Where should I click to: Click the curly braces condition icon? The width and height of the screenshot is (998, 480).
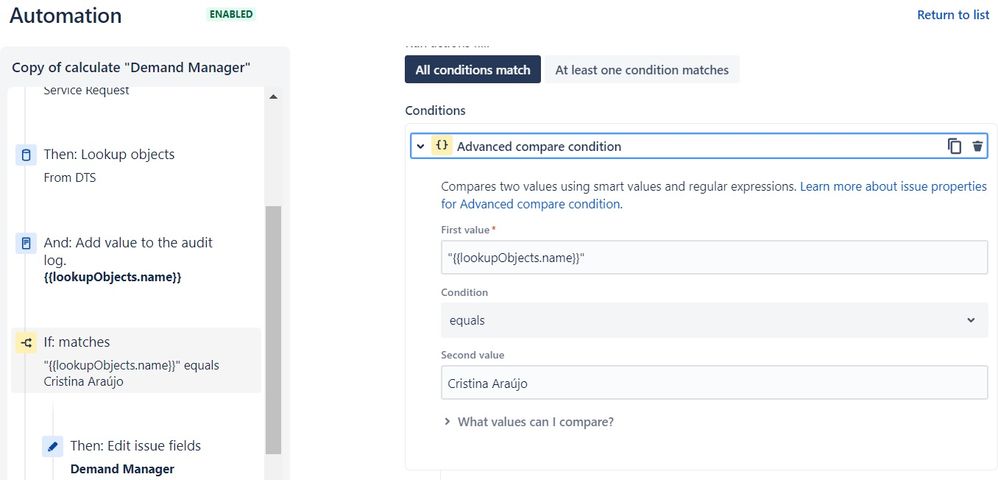441,146
